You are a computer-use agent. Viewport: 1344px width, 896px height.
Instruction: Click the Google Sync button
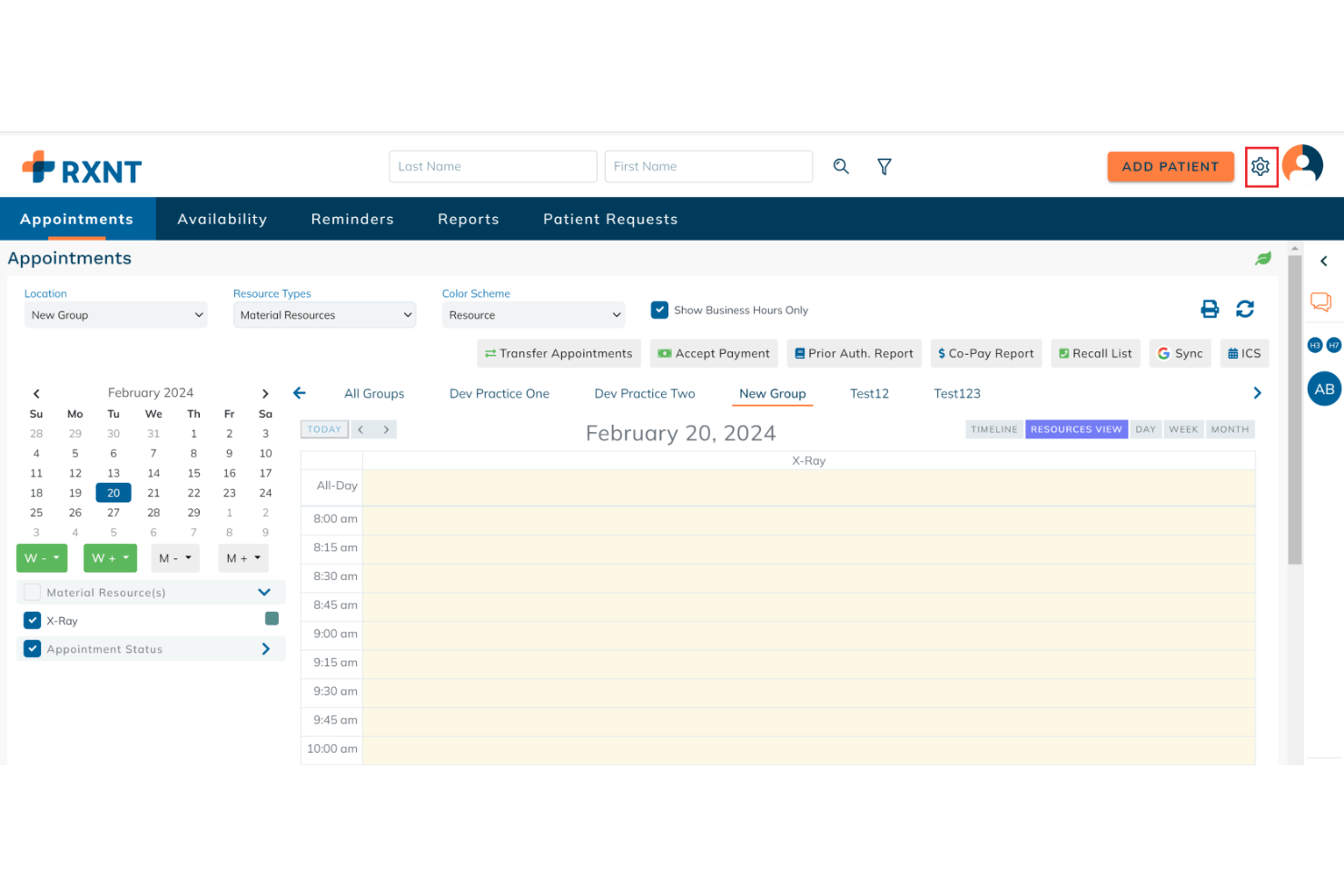(1181, 353)
